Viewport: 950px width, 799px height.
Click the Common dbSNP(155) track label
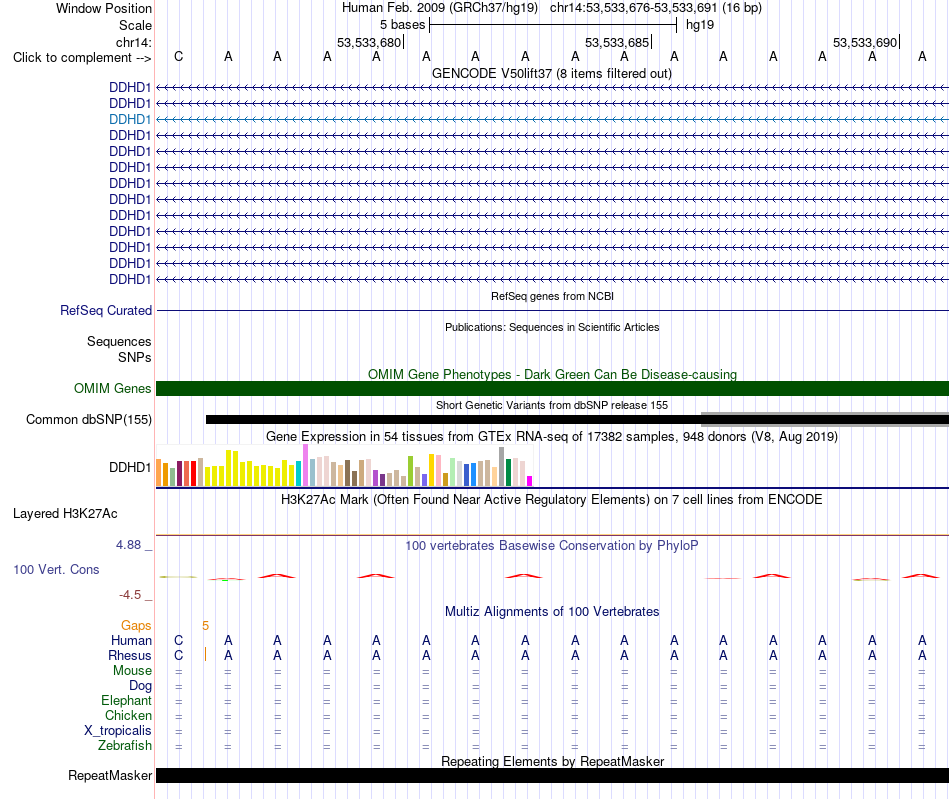(x=88, y=419)
